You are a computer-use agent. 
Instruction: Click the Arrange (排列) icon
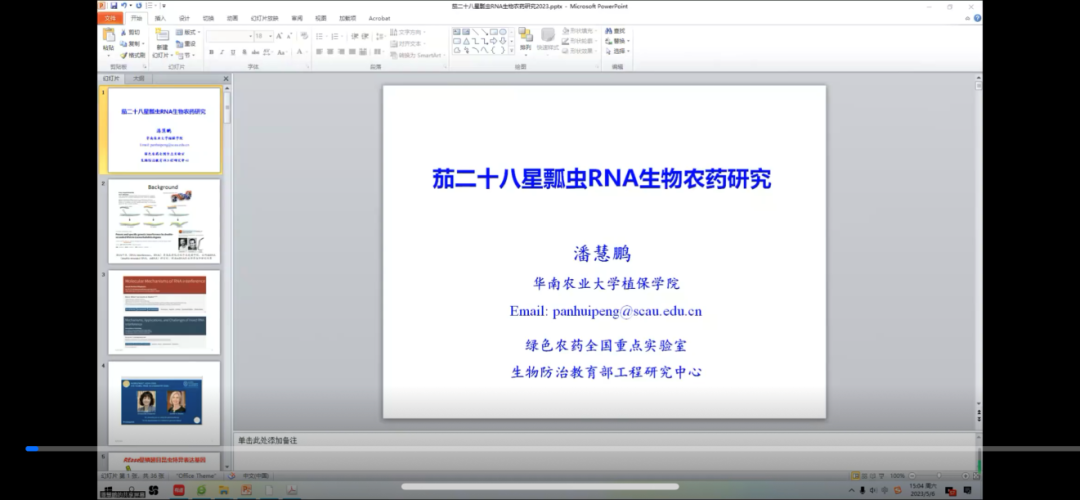[x=525, y=38]
